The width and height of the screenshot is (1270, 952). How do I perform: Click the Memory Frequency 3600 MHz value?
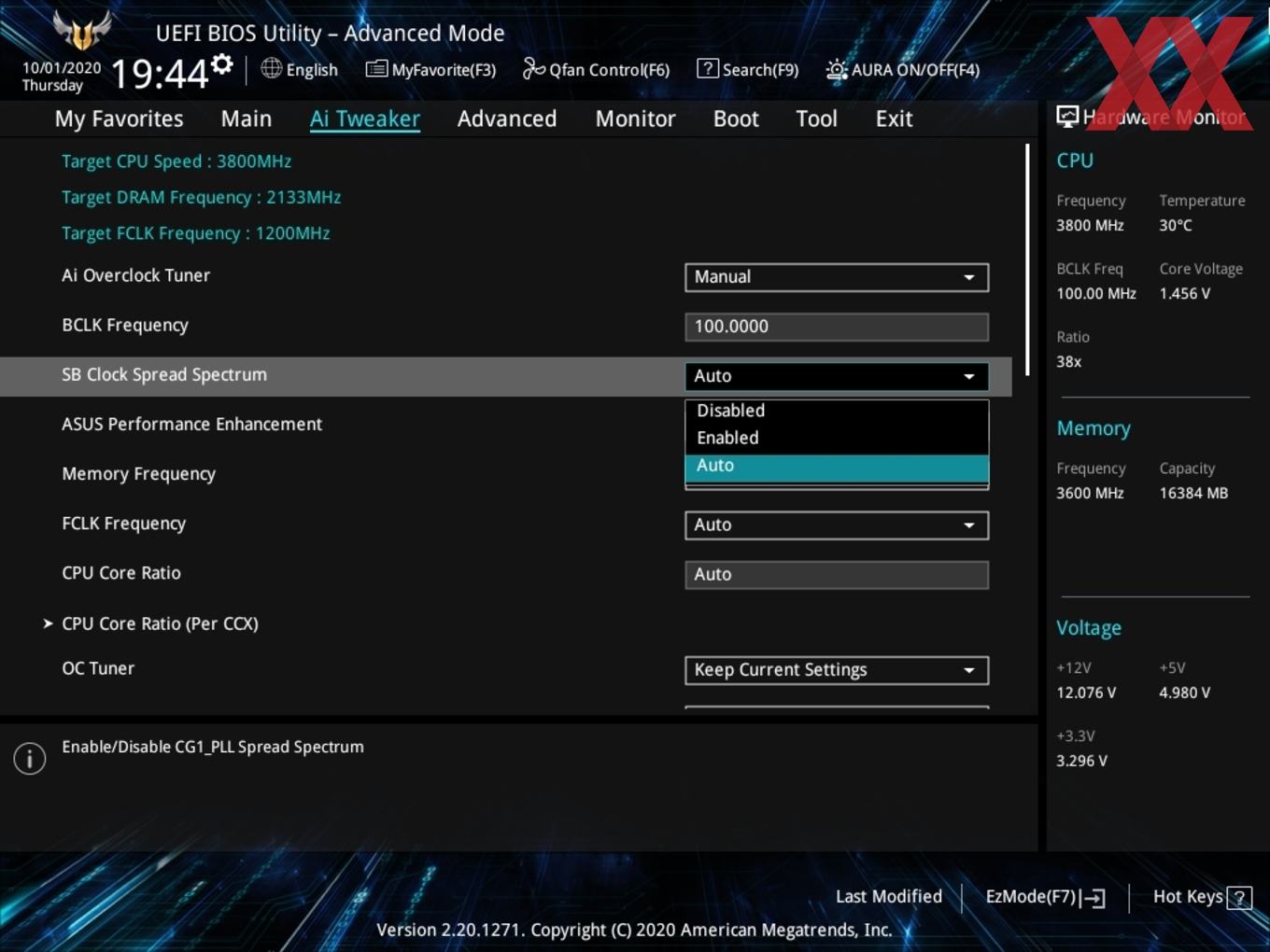click(1090, 494)
